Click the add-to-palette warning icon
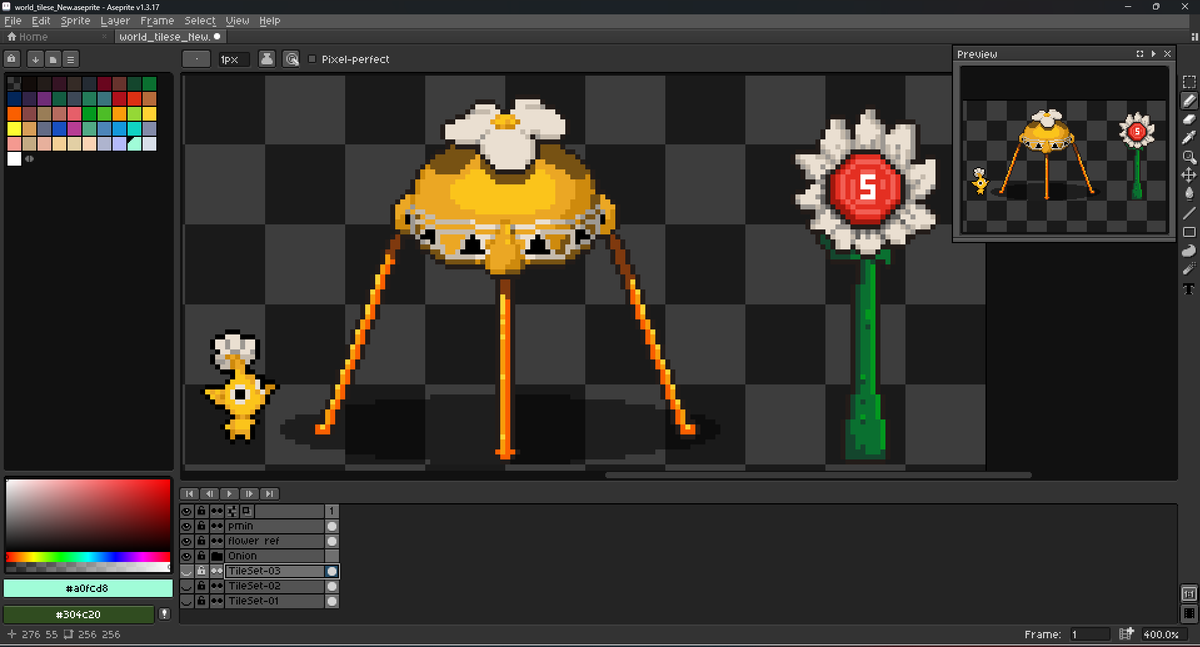Image resolution: width=1200 pixels, height=647 pixels. tap(165, 614)
